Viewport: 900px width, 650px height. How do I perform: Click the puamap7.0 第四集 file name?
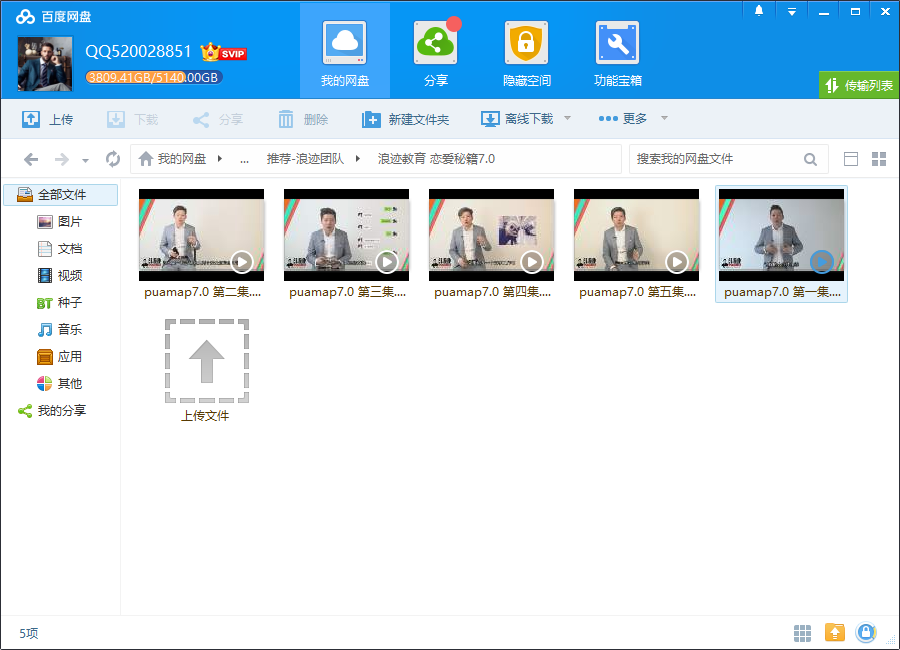coord(492,292)
